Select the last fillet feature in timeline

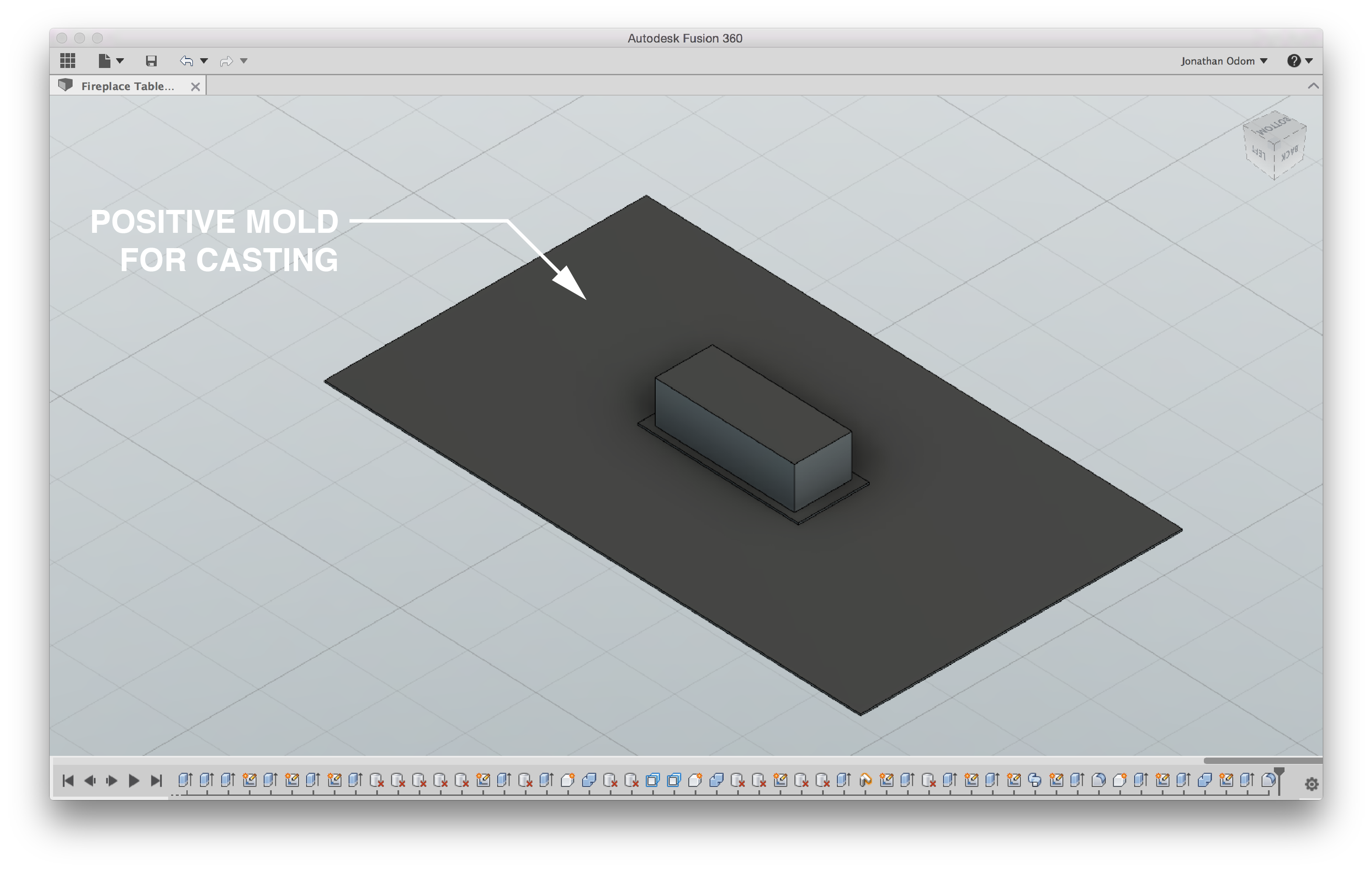1268,780
